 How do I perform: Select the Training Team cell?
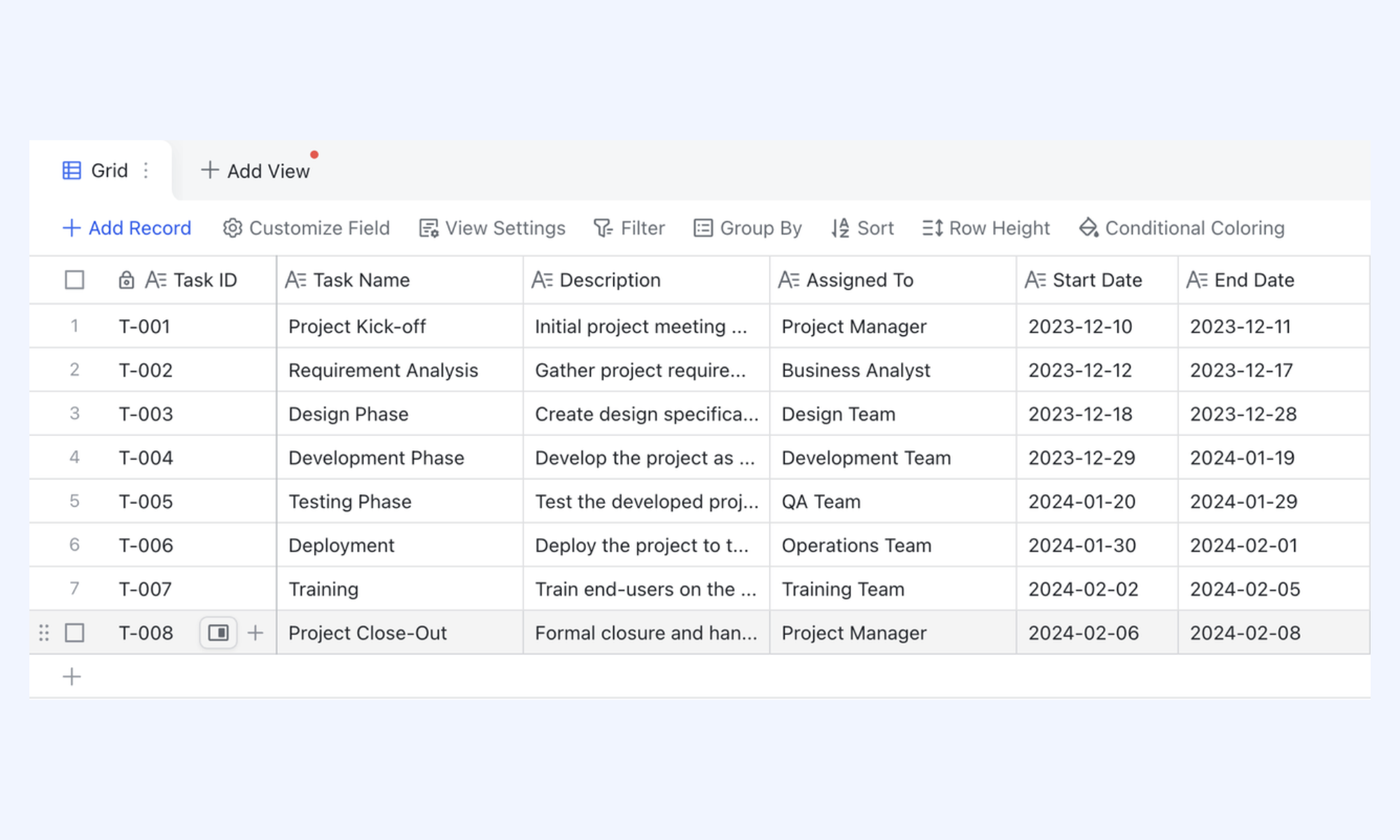[892, 589]
